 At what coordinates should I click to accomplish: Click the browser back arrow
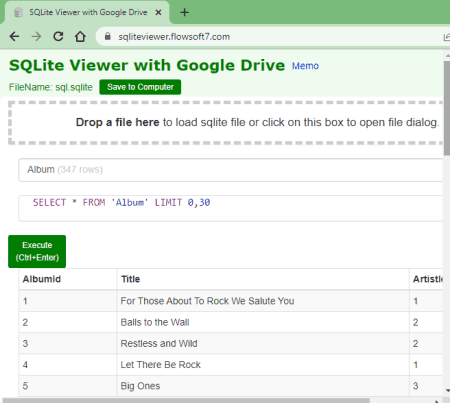pyautogui.click(x=14, y=36)
